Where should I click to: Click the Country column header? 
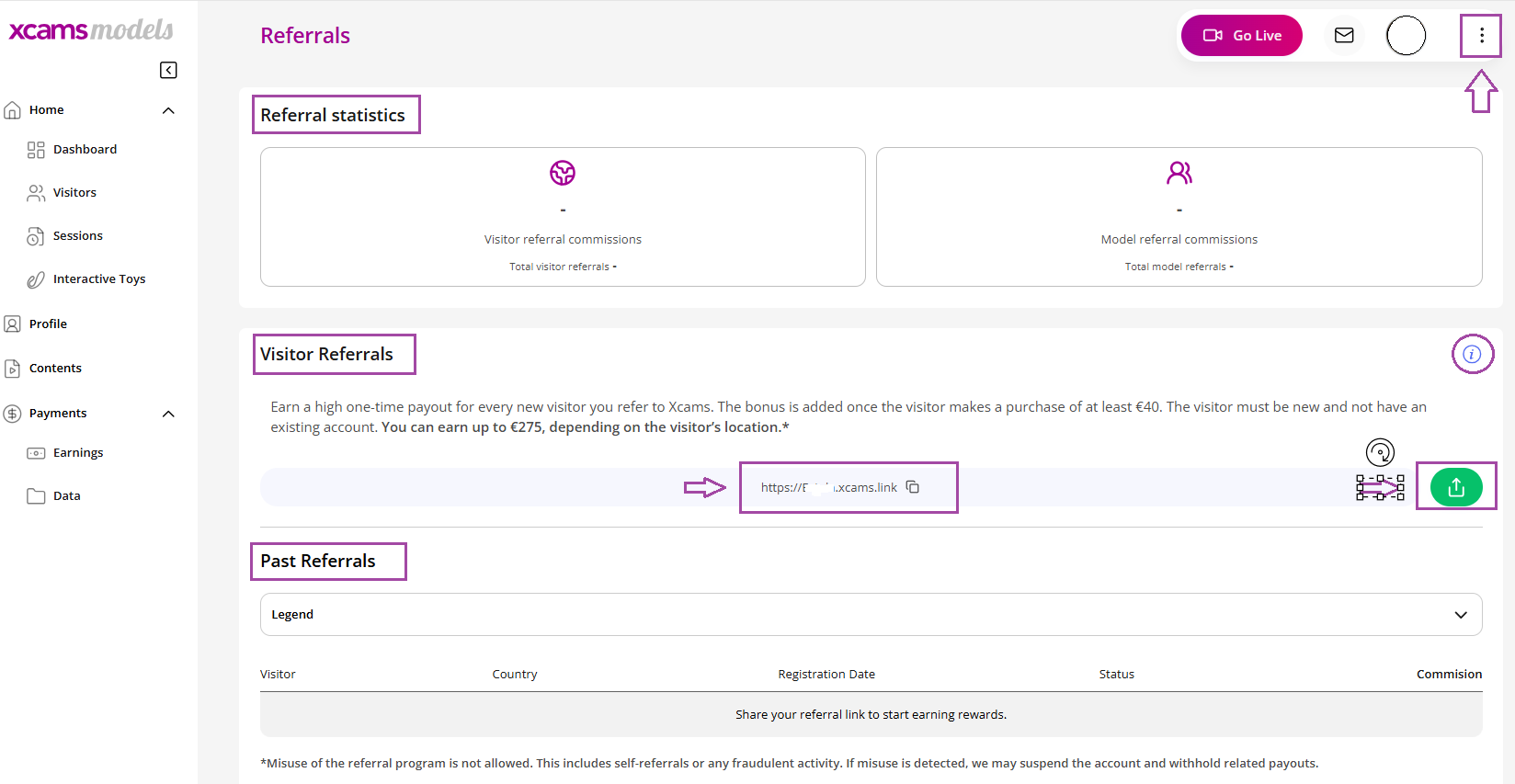click(514, 674)
